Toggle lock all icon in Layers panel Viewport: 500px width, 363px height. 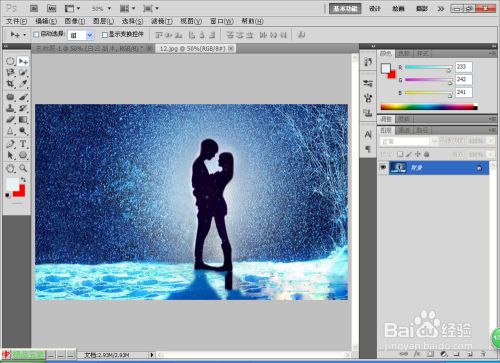[x=426, y=154]
